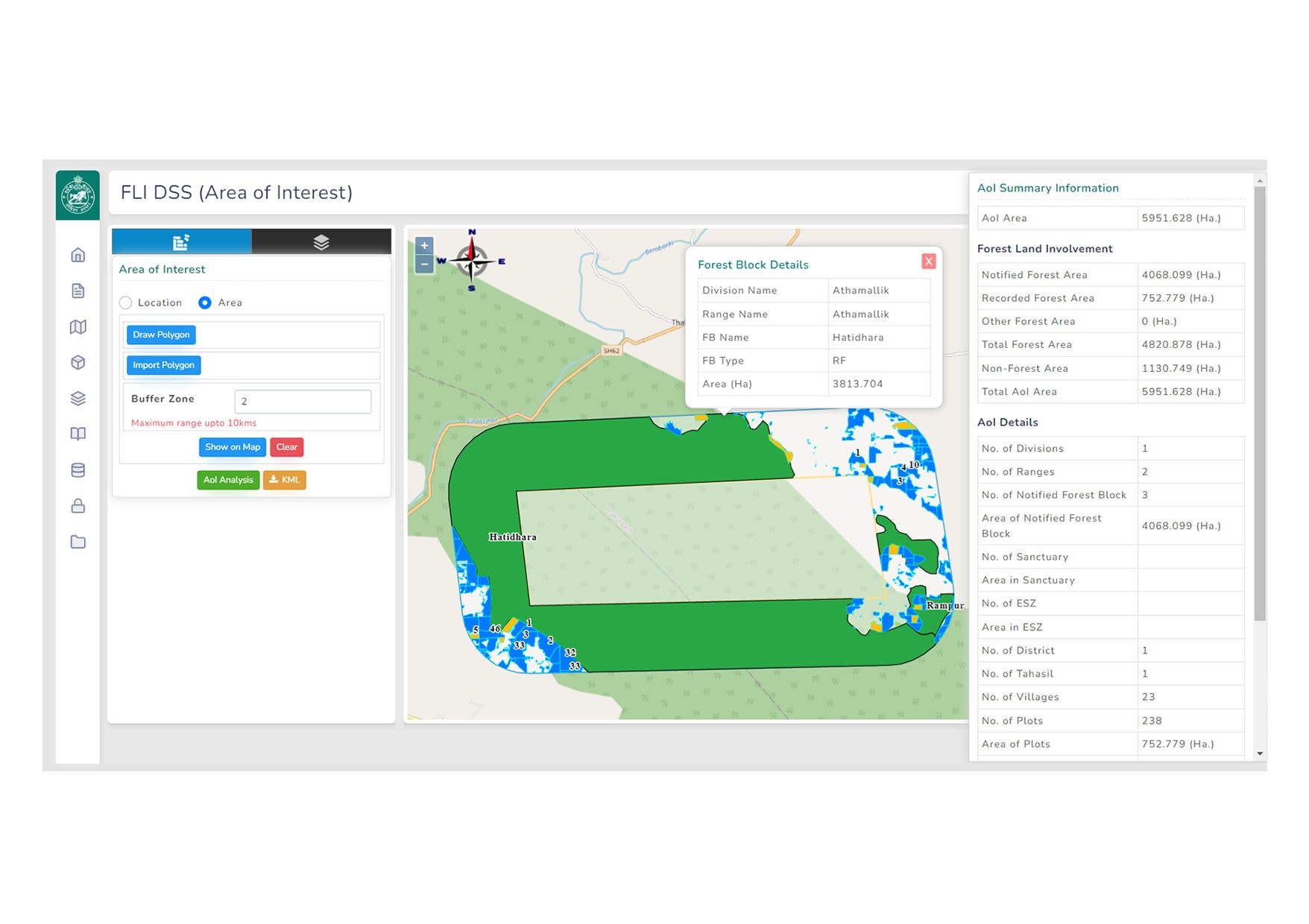This screenshot has height=924, width=1309.
Task: Zoom out on the map
Action: (x=424, y=264)
